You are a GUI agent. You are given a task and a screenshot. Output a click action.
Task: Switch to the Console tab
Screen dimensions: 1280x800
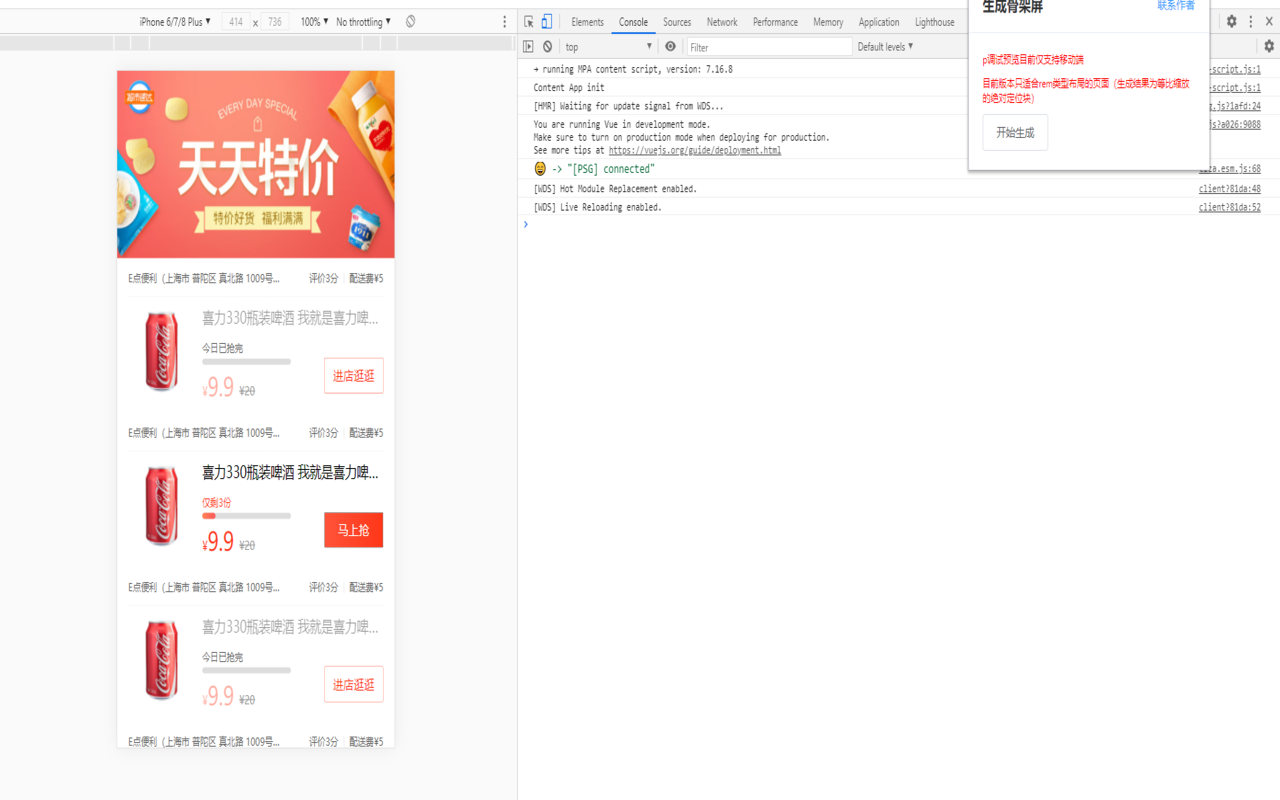(x=633, y=22)
